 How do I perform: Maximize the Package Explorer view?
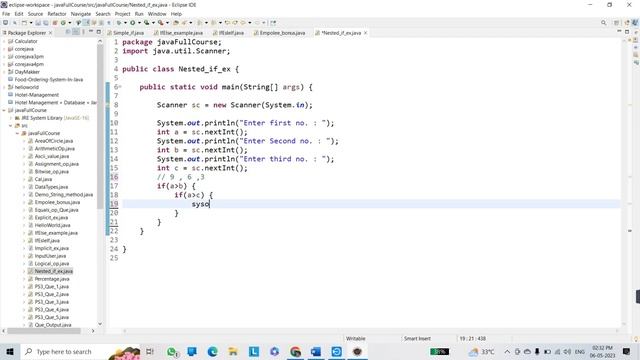tap(98, 31)
